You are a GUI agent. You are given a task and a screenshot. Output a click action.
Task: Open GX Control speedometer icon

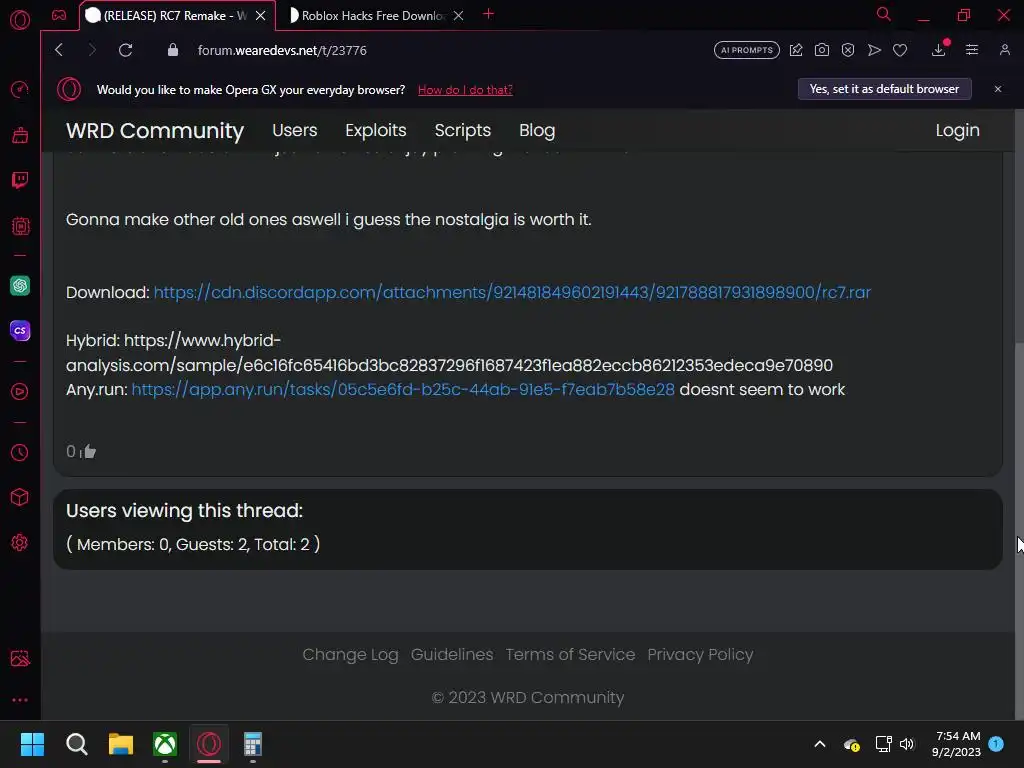tap(20, 89)
